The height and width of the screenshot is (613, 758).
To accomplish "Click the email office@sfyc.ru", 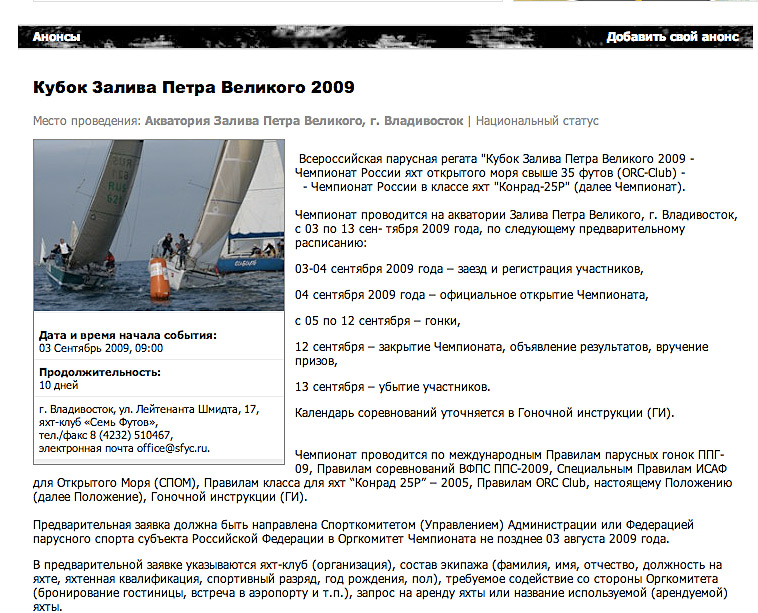I will (173, 448).
